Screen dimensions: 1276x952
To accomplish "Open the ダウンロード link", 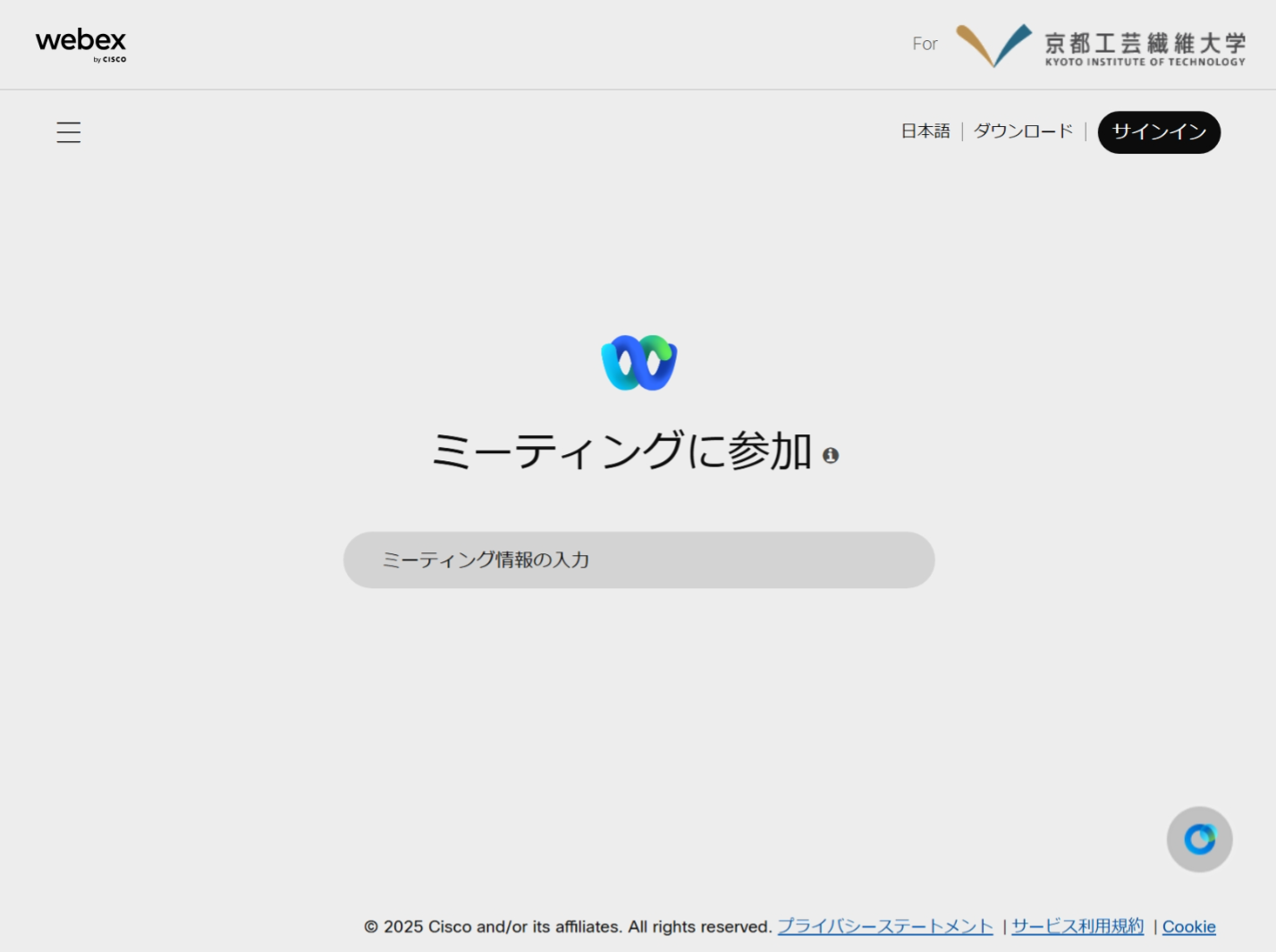I will coord(1023,131).
